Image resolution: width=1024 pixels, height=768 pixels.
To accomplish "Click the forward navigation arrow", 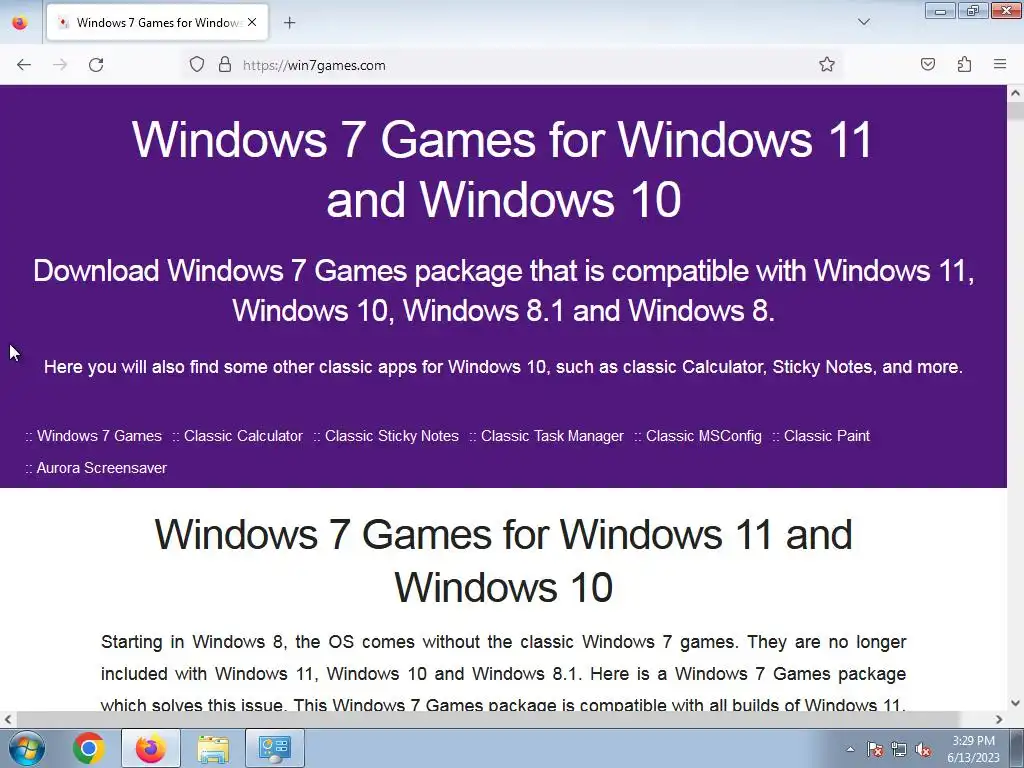I will 60,65.
